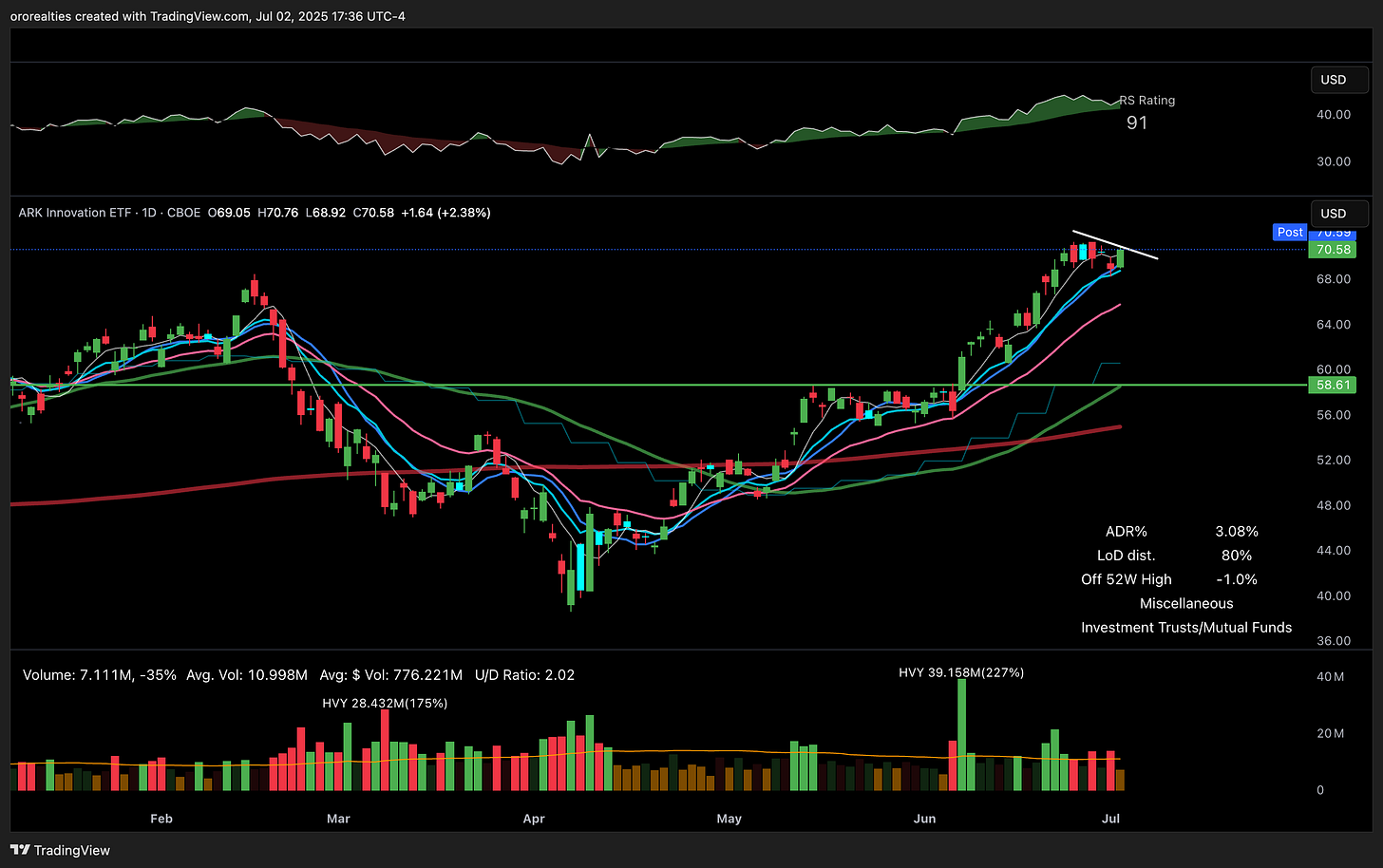This screenshot has width=1383, height=868.
Task: Click the change value +1.64 (+2.38%)
Action: [445, 213]
